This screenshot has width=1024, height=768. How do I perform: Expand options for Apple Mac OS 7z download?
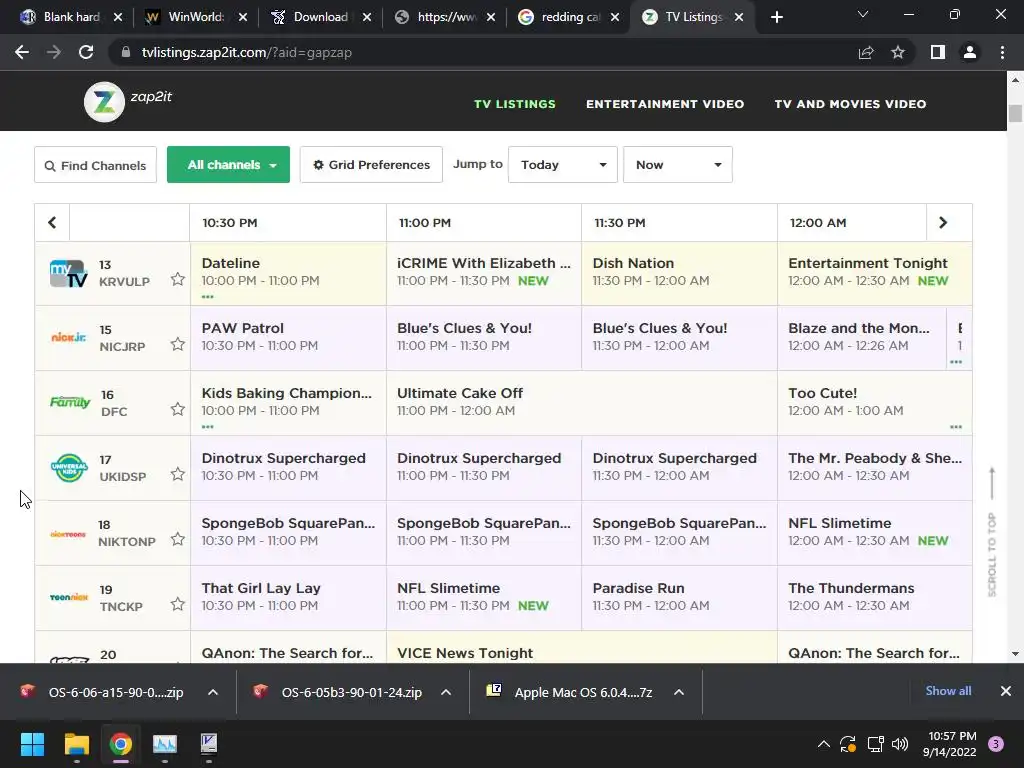679,692
